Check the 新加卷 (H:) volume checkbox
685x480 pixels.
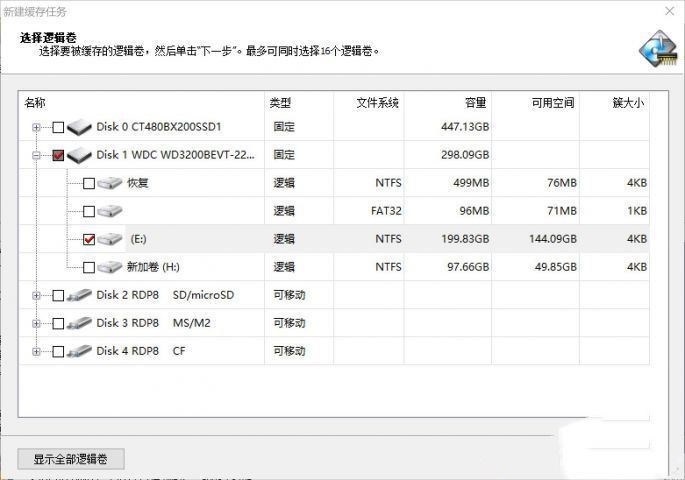[x=89, y=267]
